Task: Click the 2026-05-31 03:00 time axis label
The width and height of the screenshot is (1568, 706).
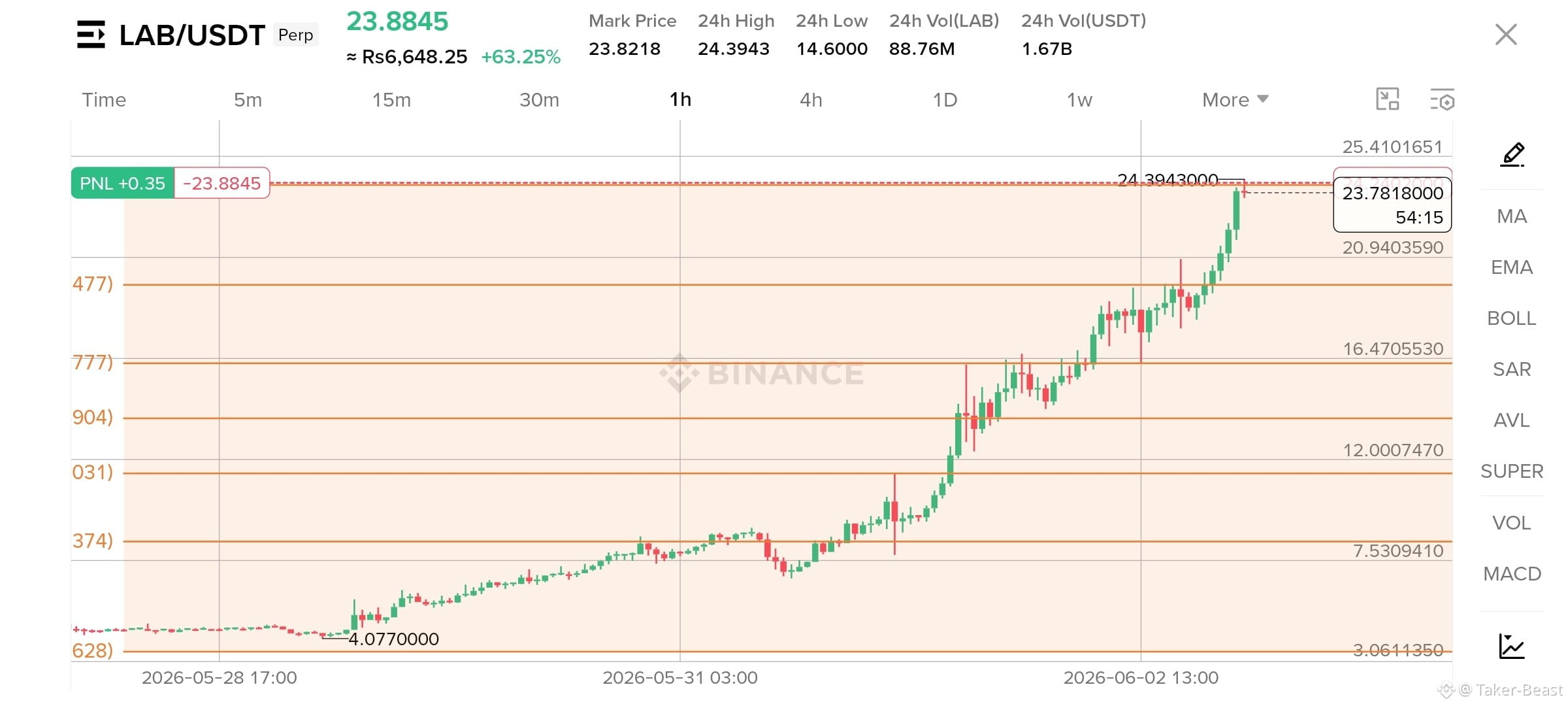Action: (680, 677)
